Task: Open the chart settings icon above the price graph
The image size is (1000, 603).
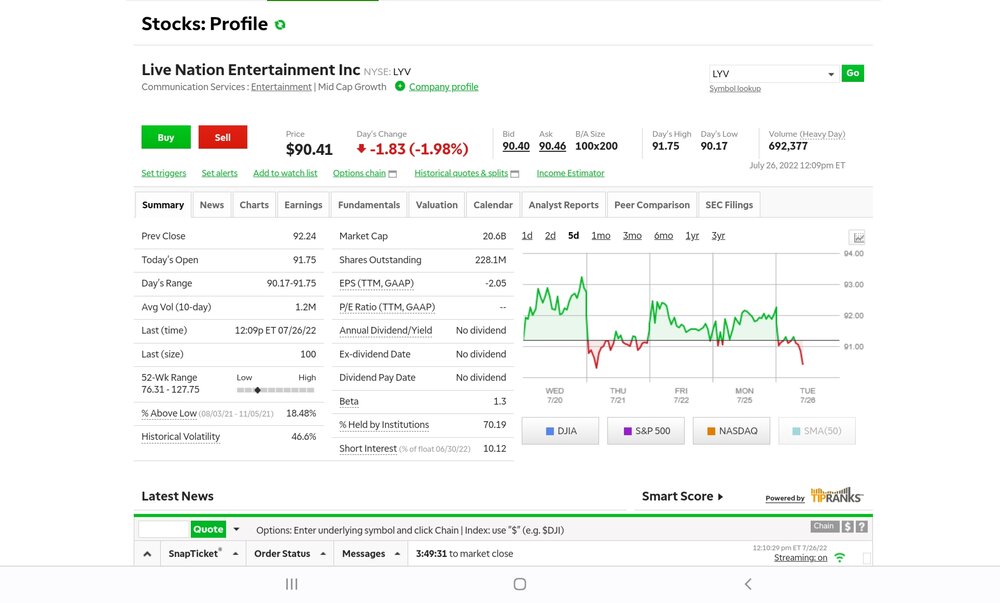Action: coord(858,237)
